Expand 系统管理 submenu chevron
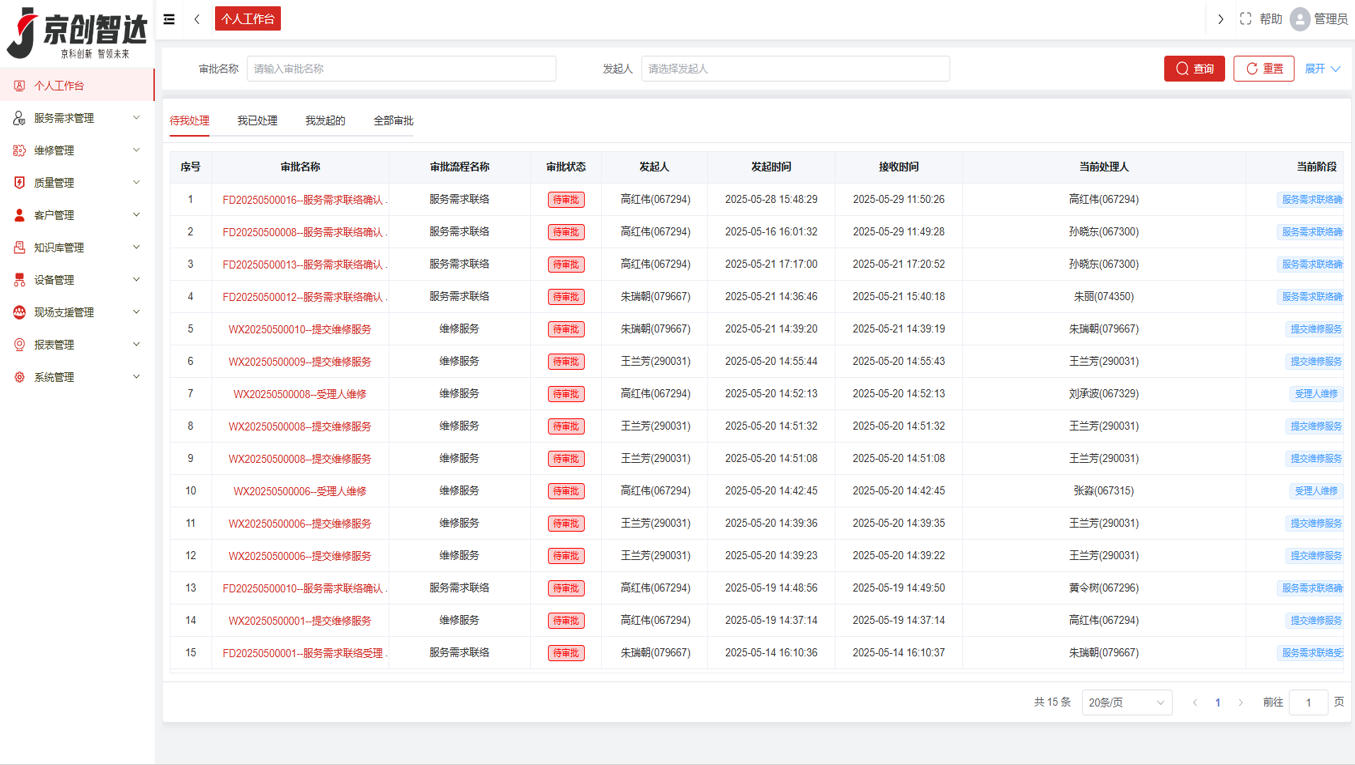Viewport: 1355px width, 765px height. coord(136,377)
